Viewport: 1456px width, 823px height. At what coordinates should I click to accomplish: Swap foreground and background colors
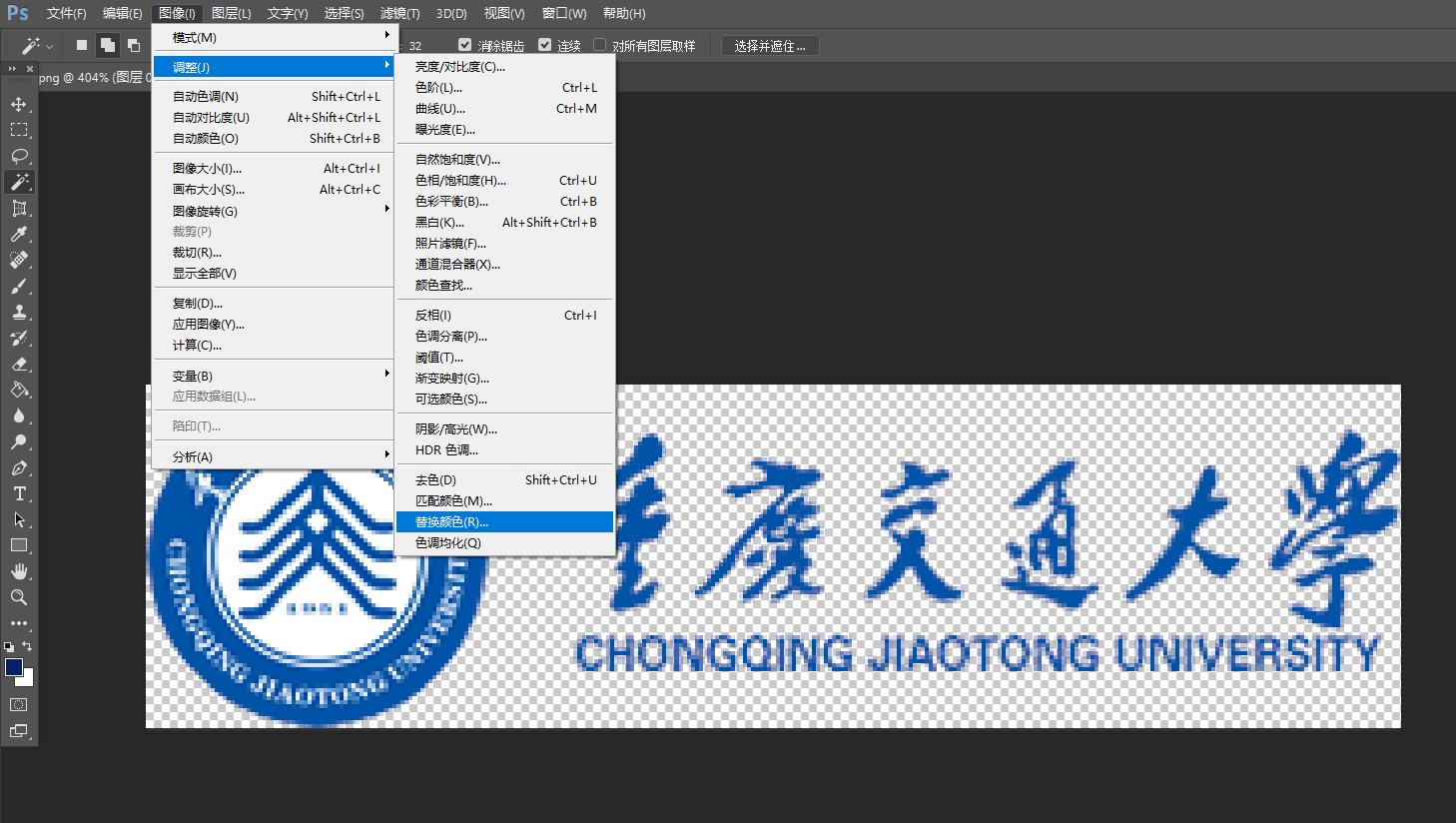[28, 646]
